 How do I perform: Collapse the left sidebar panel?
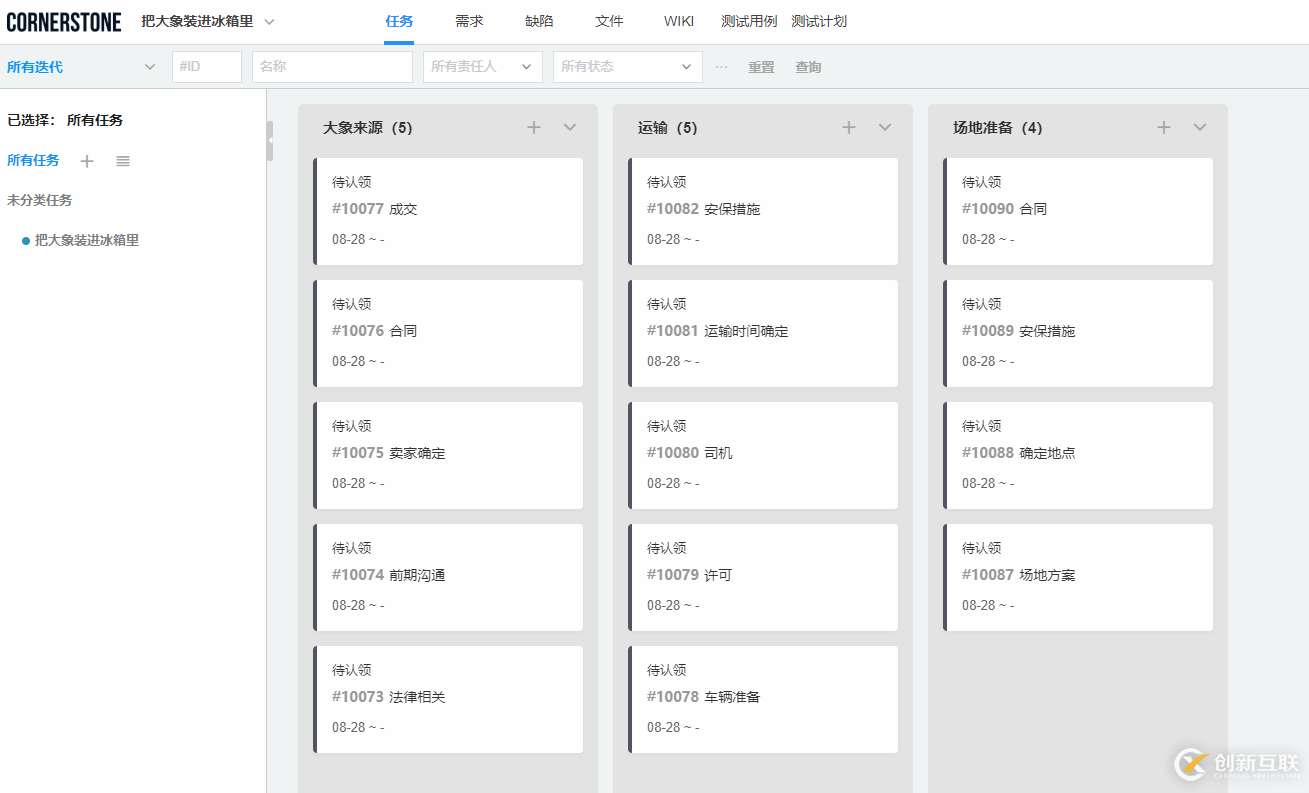[x=268, y=140]
